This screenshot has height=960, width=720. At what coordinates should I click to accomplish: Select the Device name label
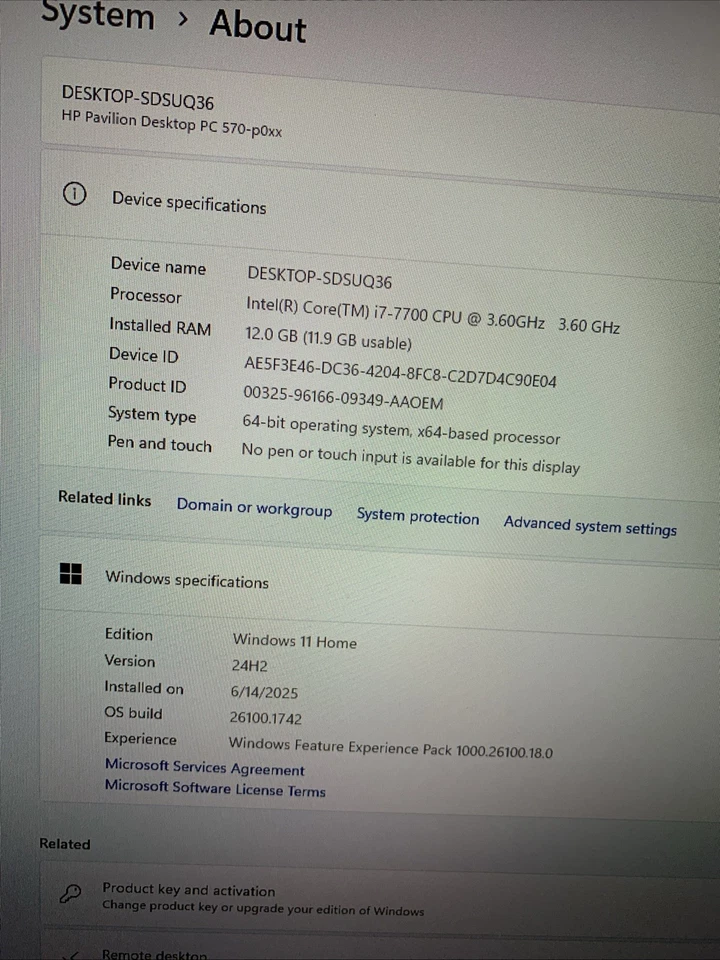pos(158,266)
